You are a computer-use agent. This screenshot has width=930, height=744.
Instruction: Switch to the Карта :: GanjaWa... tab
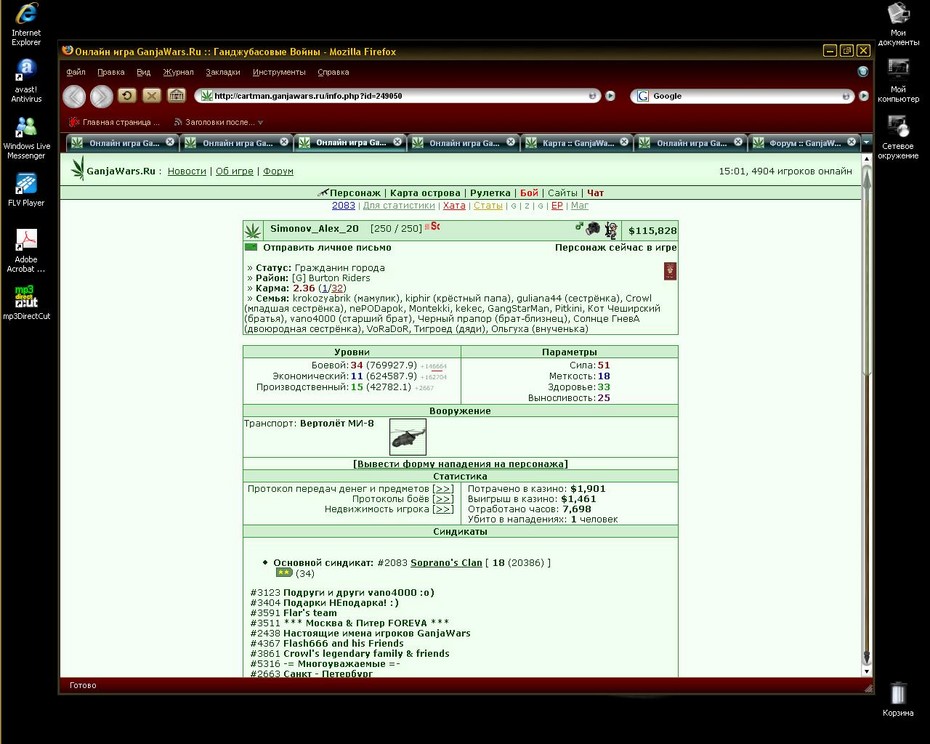[575, 142]
